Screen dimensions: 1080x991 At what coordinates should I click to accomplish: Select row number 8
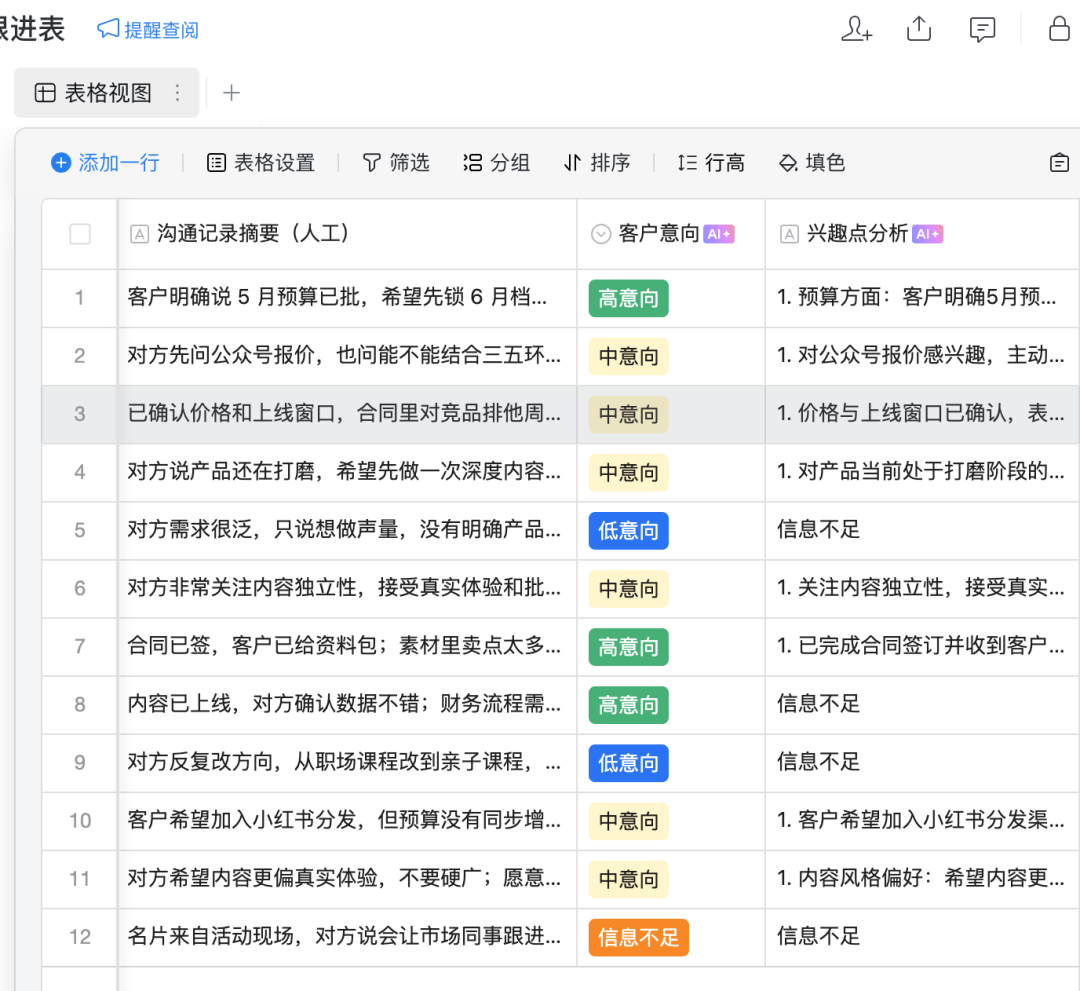[80, 705]
